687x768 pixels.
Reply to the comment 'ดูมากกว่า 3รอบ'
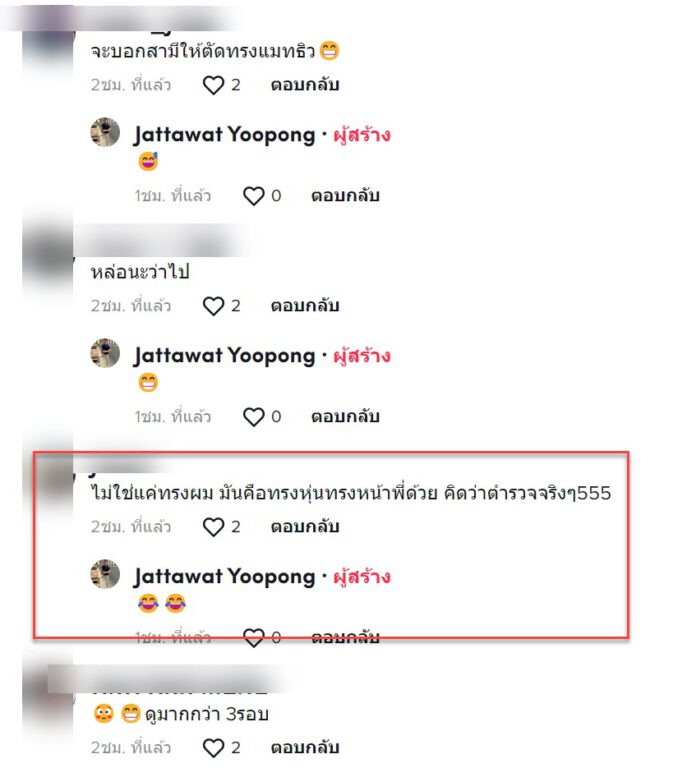tap(305, 748)
